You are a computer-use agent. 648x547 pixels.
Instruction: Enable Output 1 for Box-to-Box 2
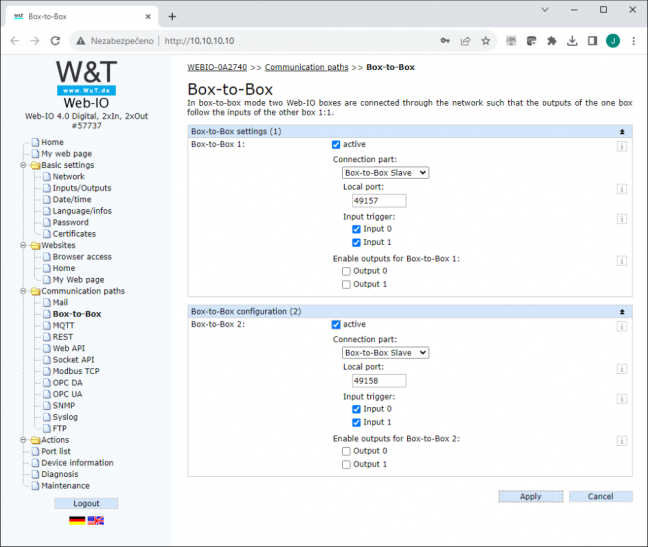pos(346,465)
